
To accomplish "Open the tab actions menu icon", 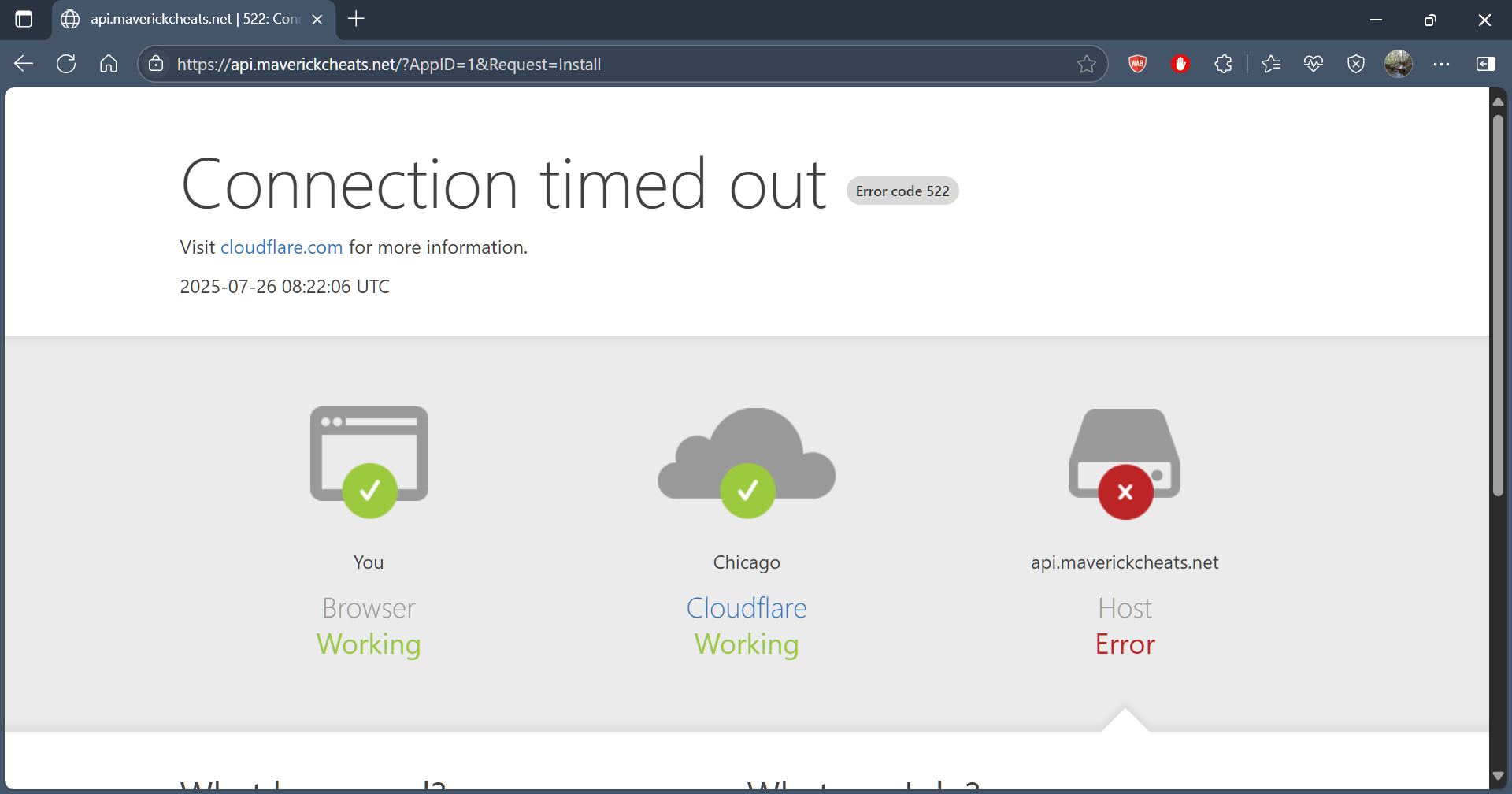I will 24,19.
